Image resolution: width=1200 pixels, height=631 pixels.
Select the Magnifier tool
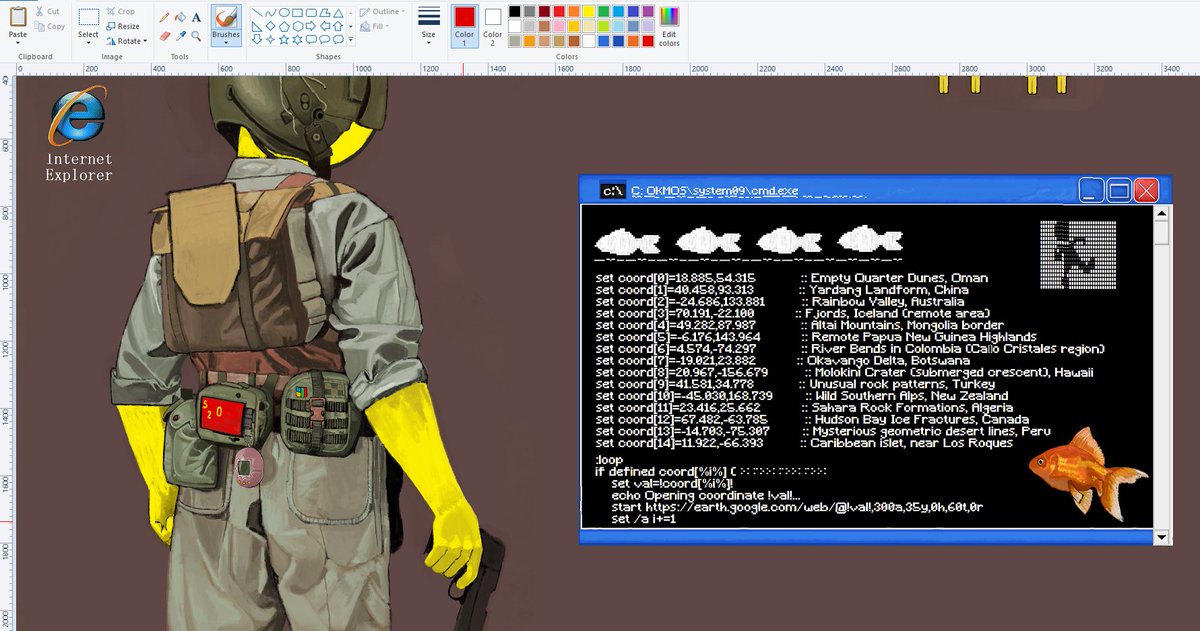click(x=196, y=37)
